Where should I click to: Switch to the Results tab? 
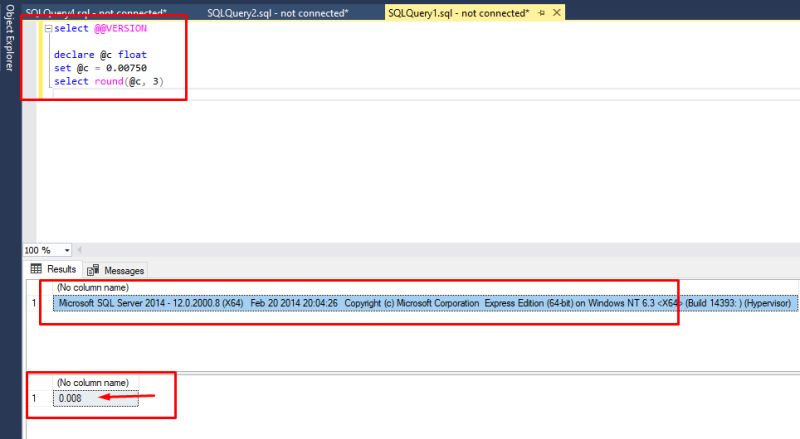tap(53, 269)
